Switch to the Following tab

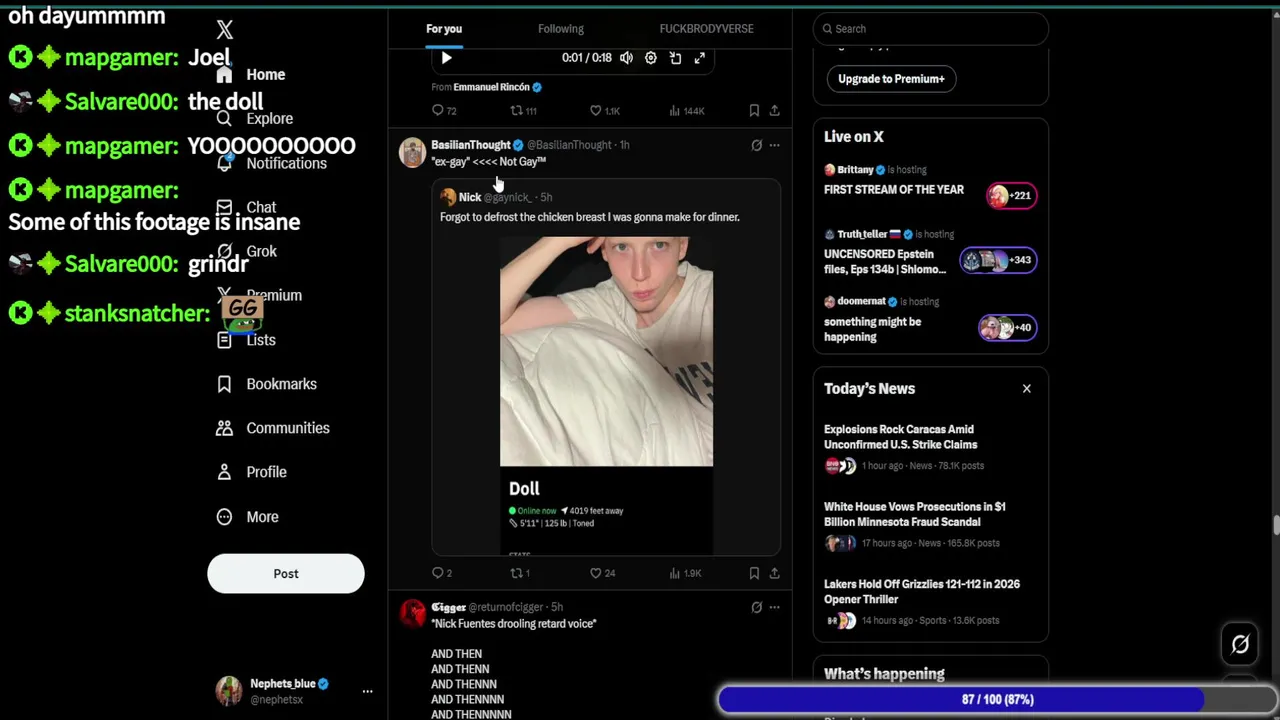(561, 29)
